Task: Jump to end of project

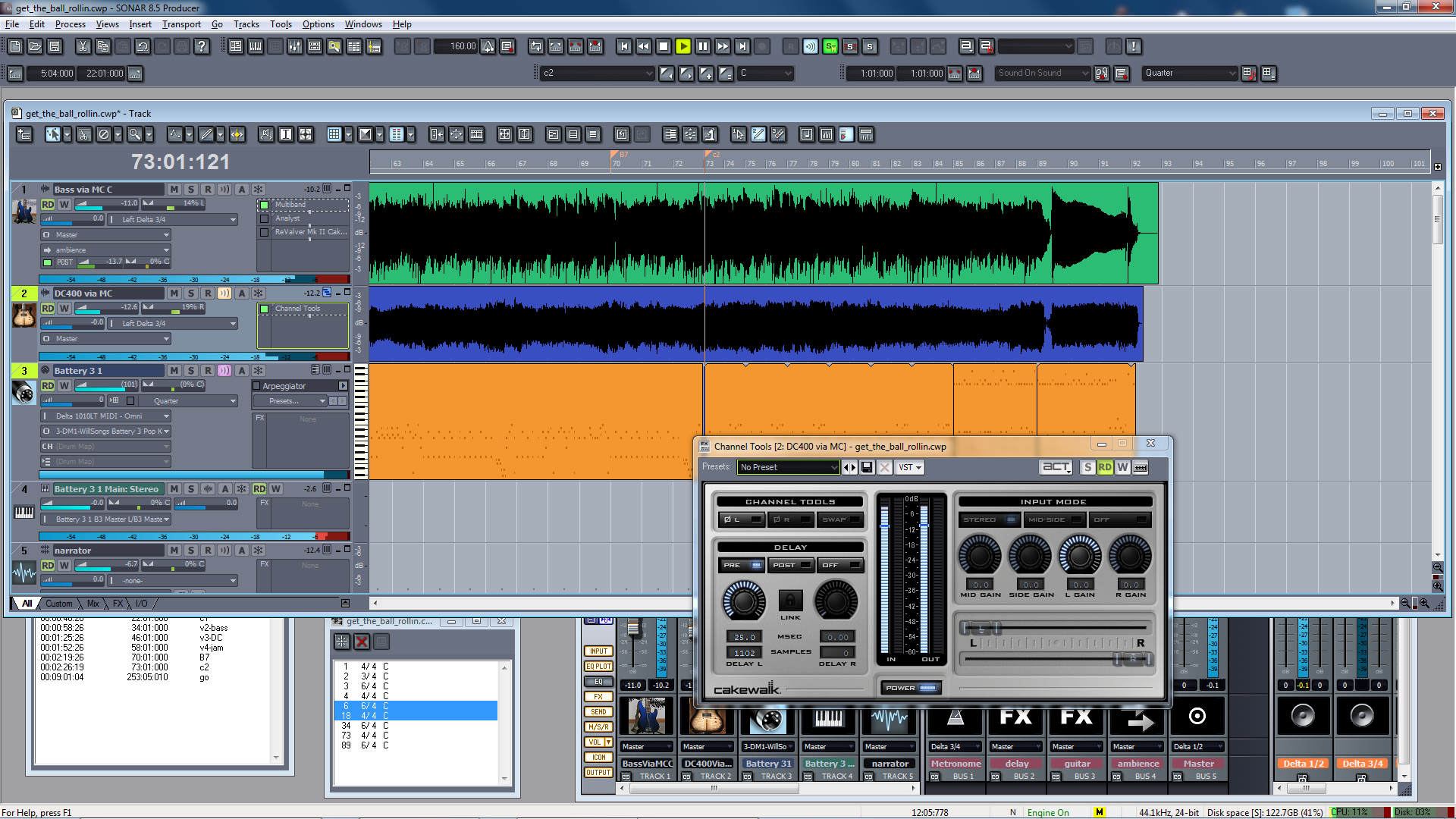Action: point(742,47)
